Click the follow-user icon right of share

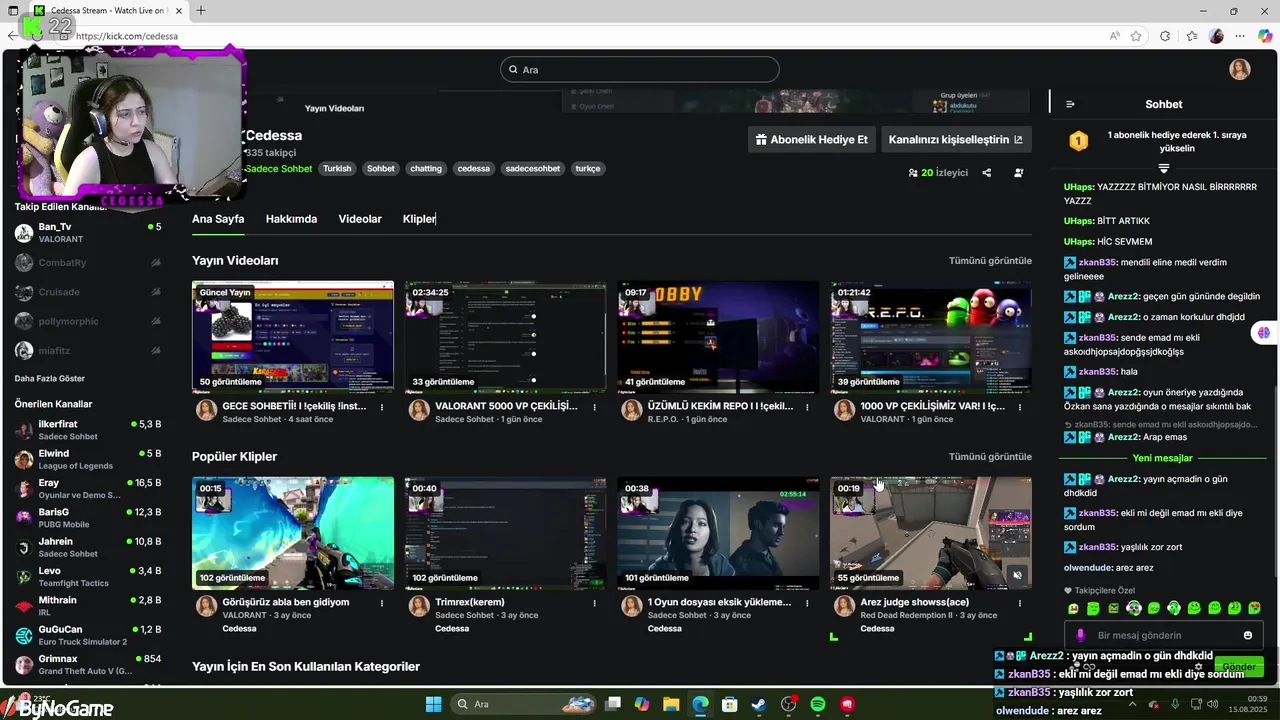[1019, 172]
